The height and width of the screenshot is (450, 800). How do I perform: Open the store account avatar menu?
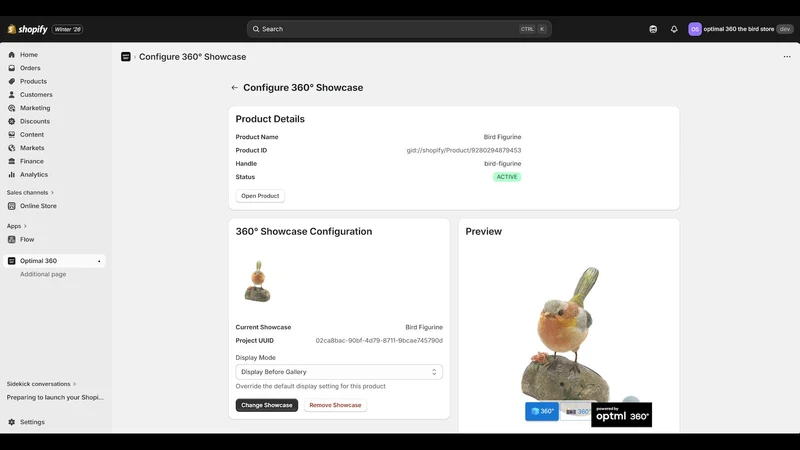694,29
